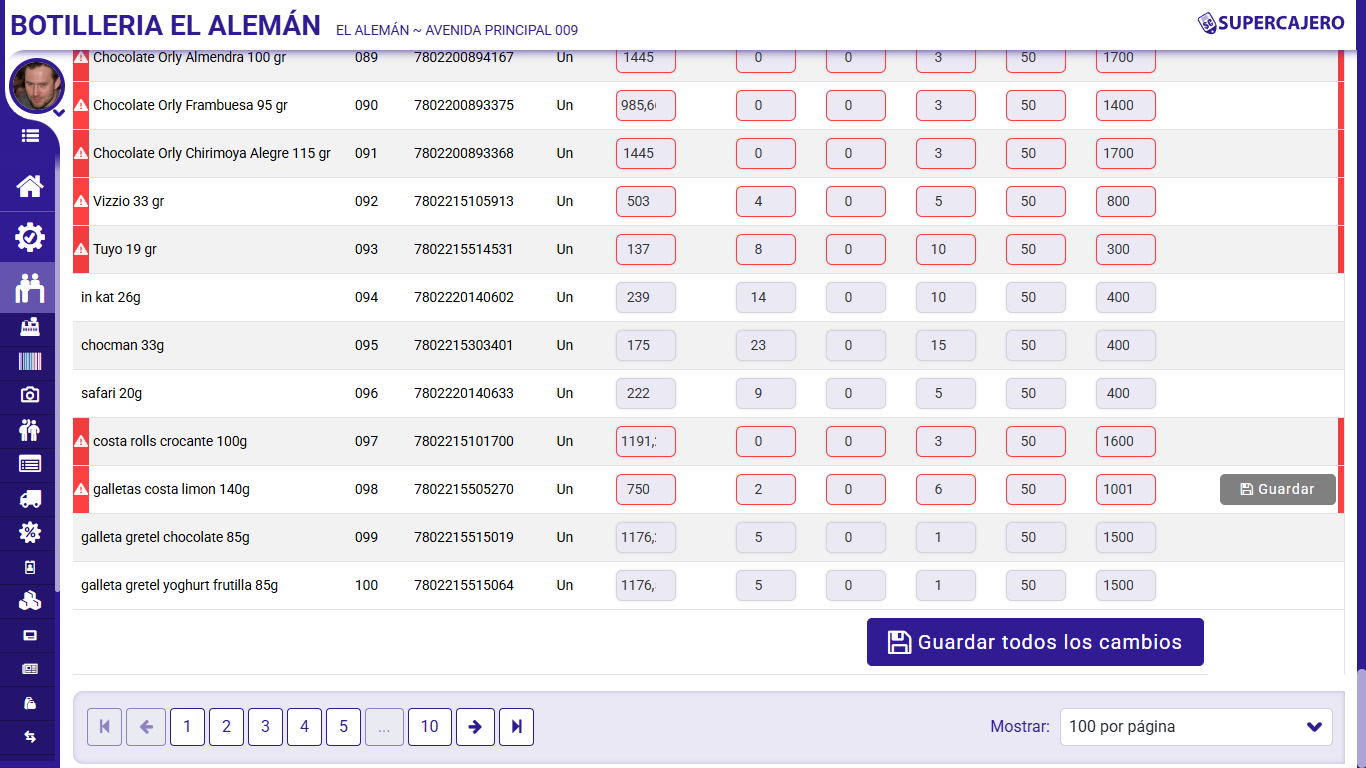
Task: Toggle the sidebar list menu icon
Action: pyautogui.click(x=30, y=136)
